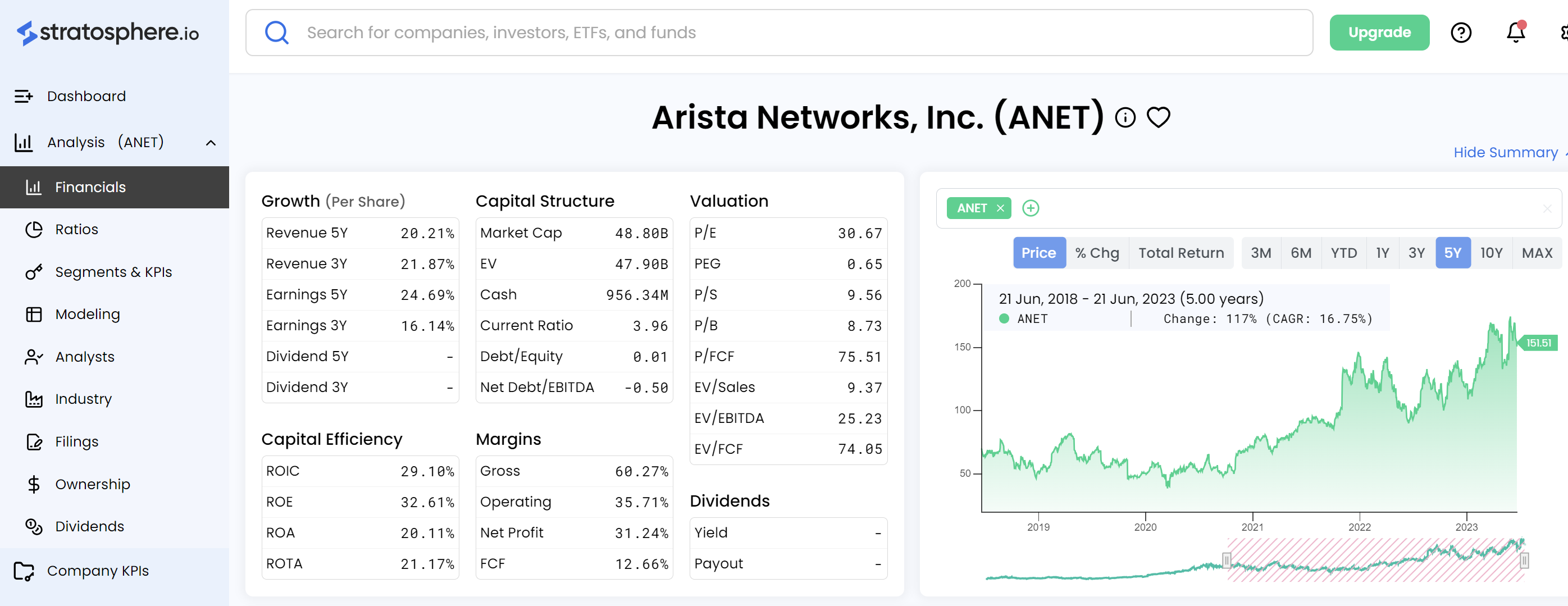
Task: Click the Ratios pie icon
Action: click(34, 229)
